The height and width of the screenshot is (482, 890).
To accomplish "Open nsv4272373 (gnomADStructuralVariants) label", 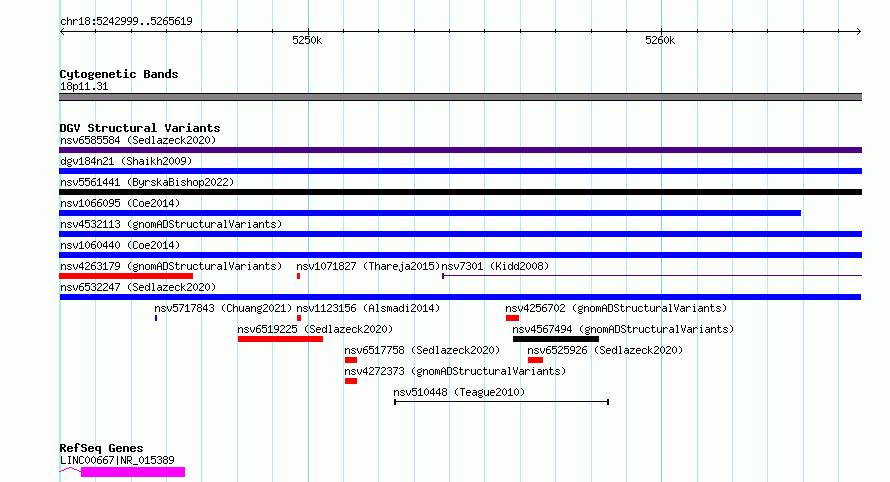I will [x=455, y=371].
